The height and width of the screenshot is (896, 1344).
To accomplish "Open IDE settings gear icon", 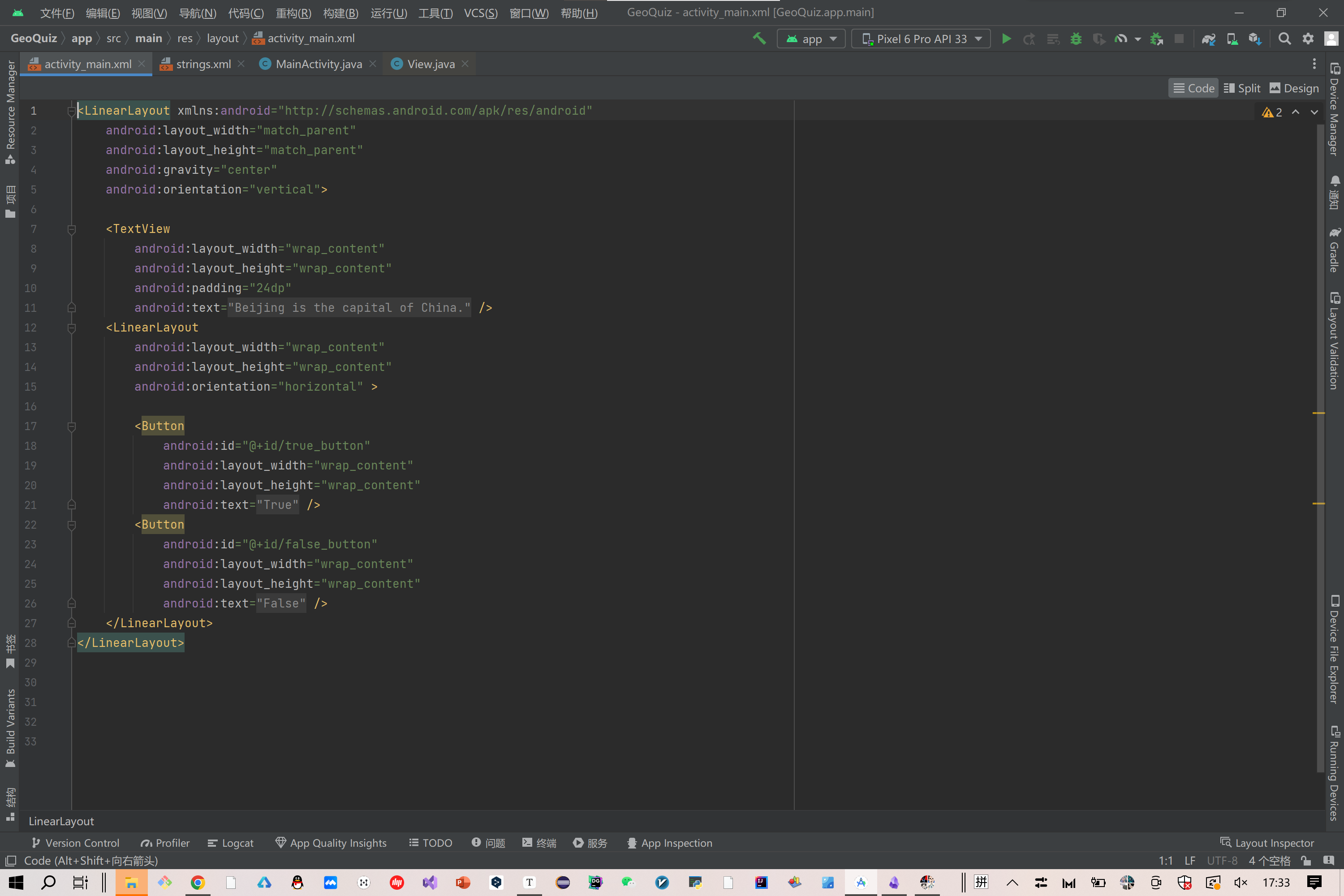I will (1308, 39).
